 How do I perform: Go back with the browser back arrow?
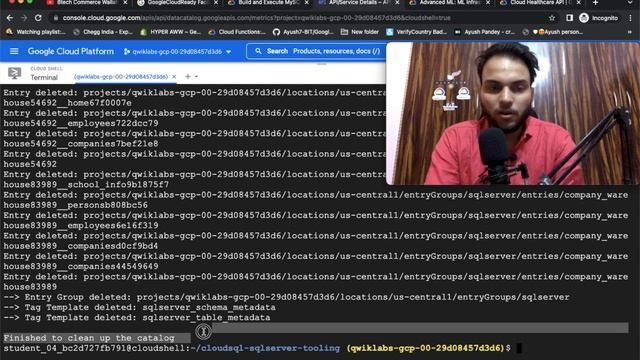[10, 18]
